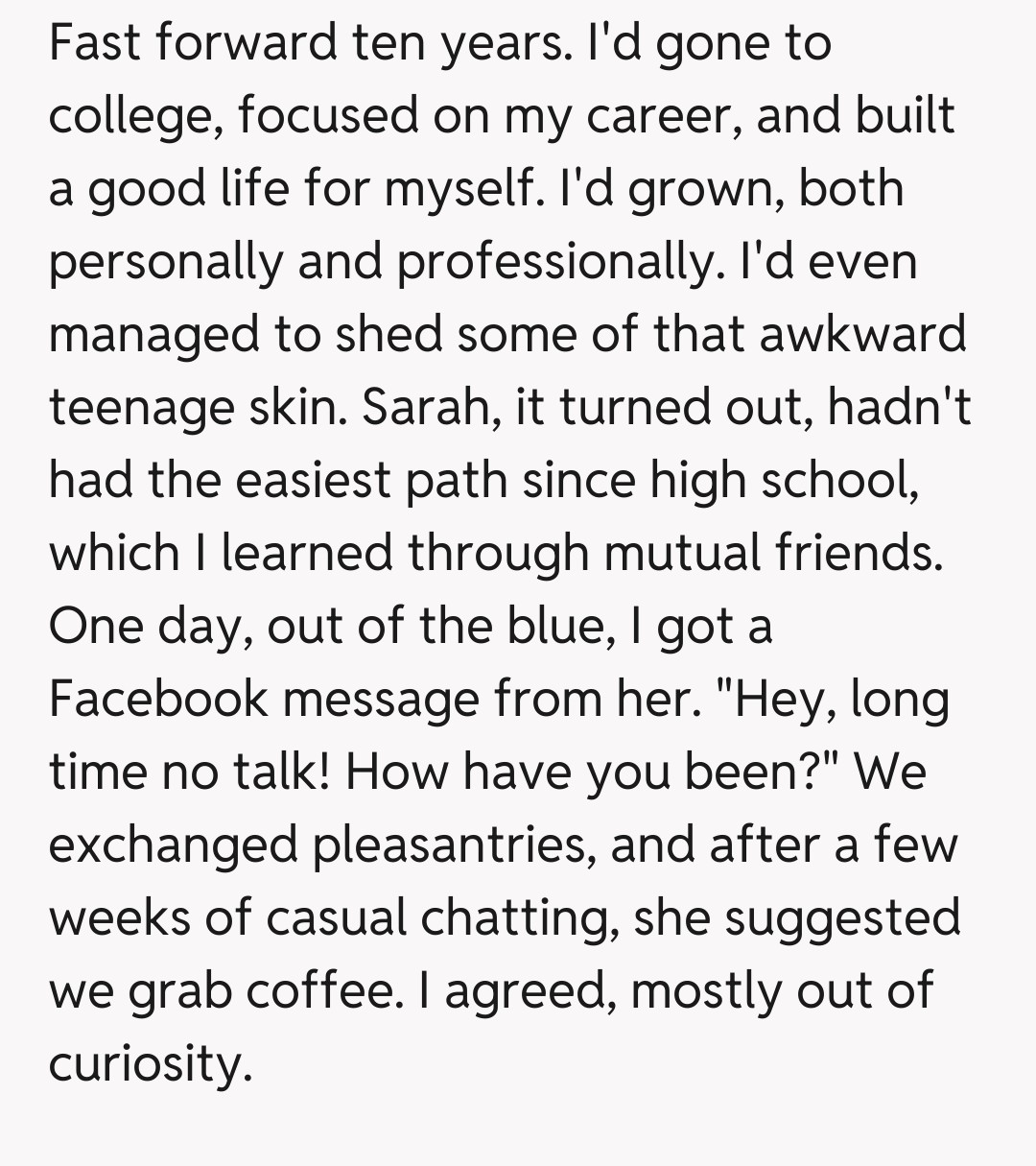
Task: Click the word "easiest"
Action: pos(315,481)
